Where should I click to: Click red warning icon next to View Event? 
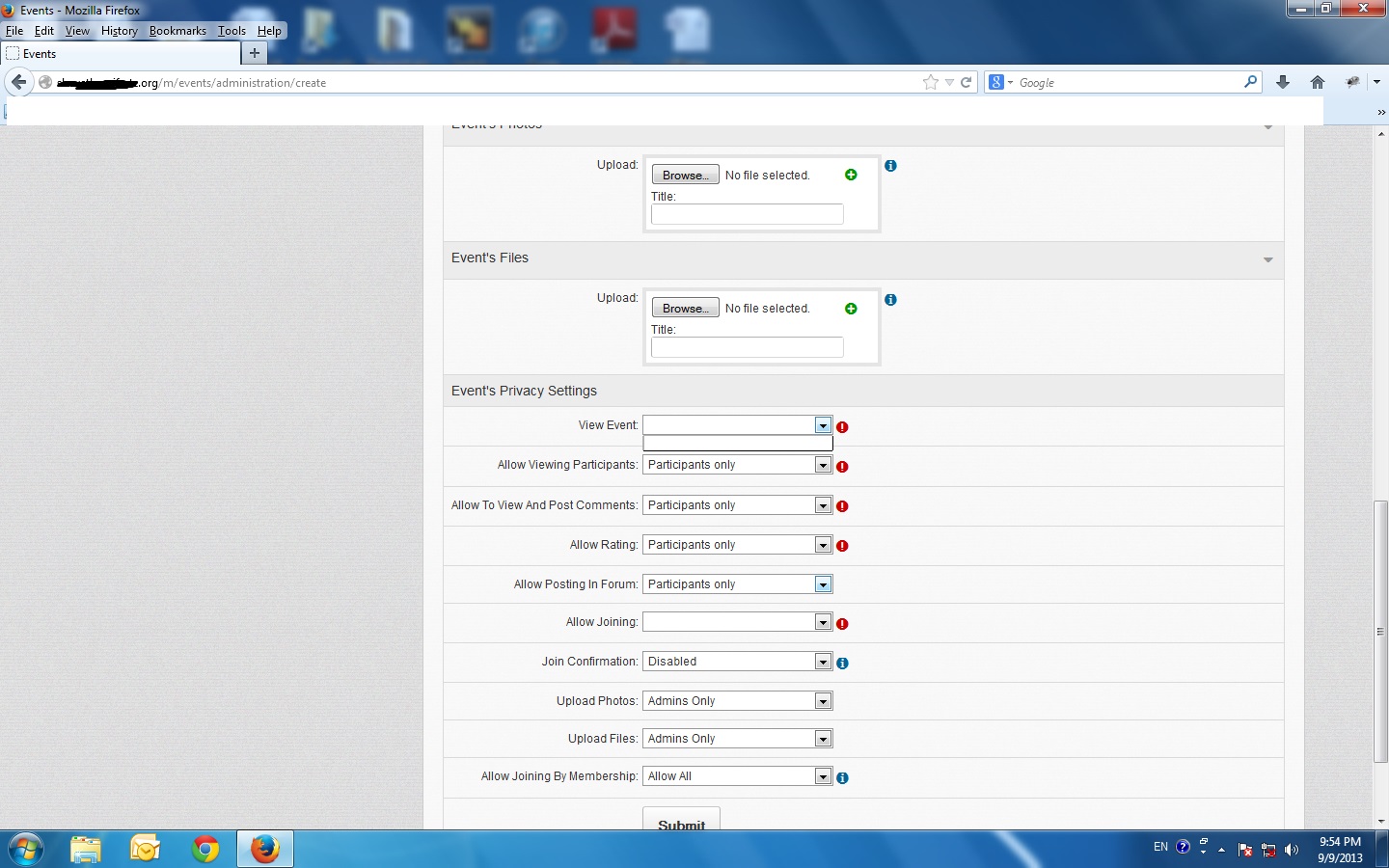(x=842, y=427)
